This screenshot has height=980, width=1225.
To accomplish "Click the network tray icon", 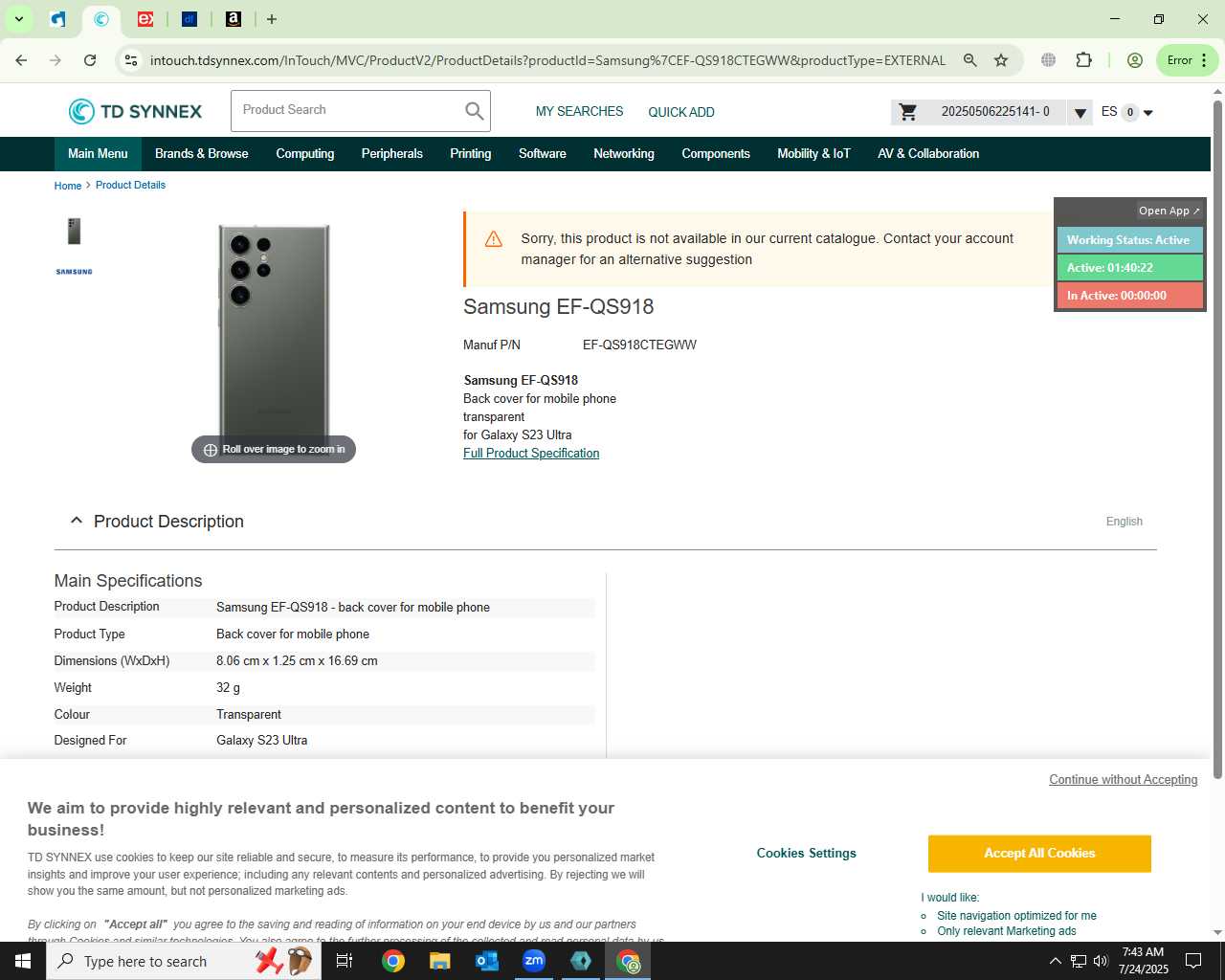I will [x=1079, y=961].
